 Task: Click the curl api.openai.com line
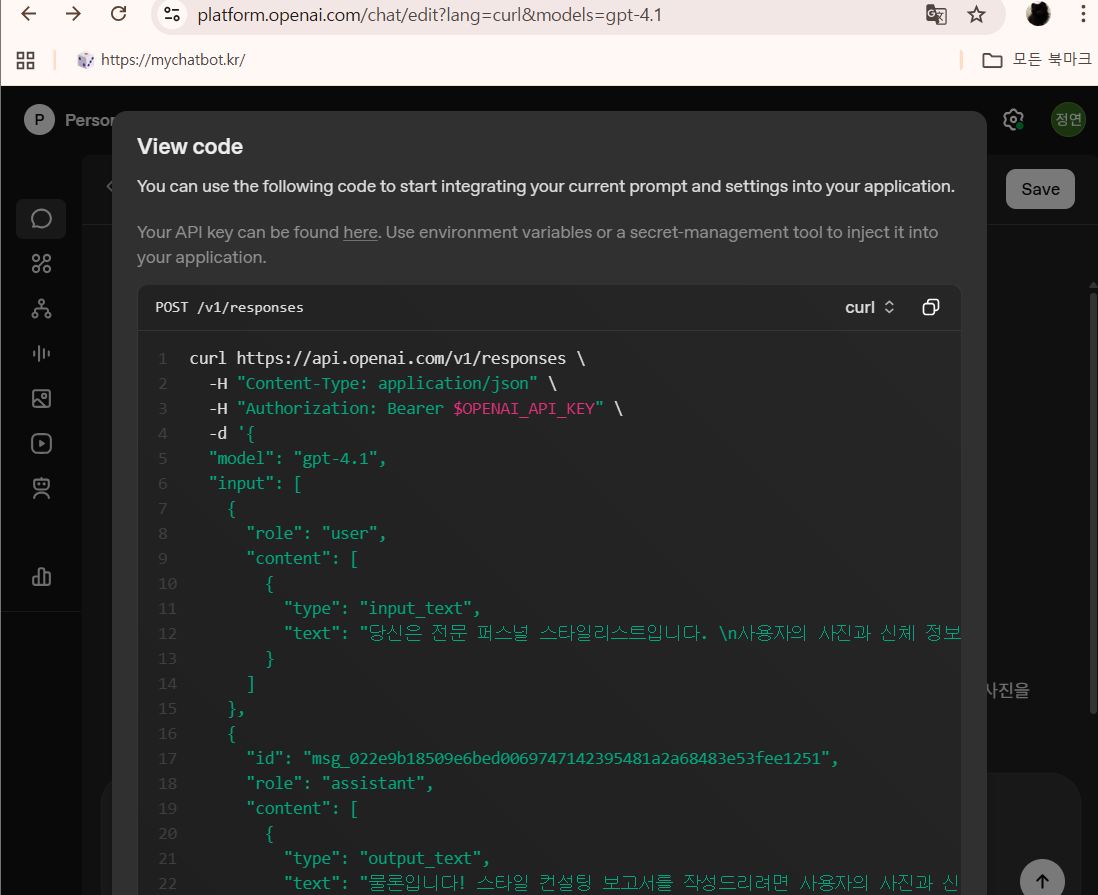pyautogui.click(x=387, y=359)
